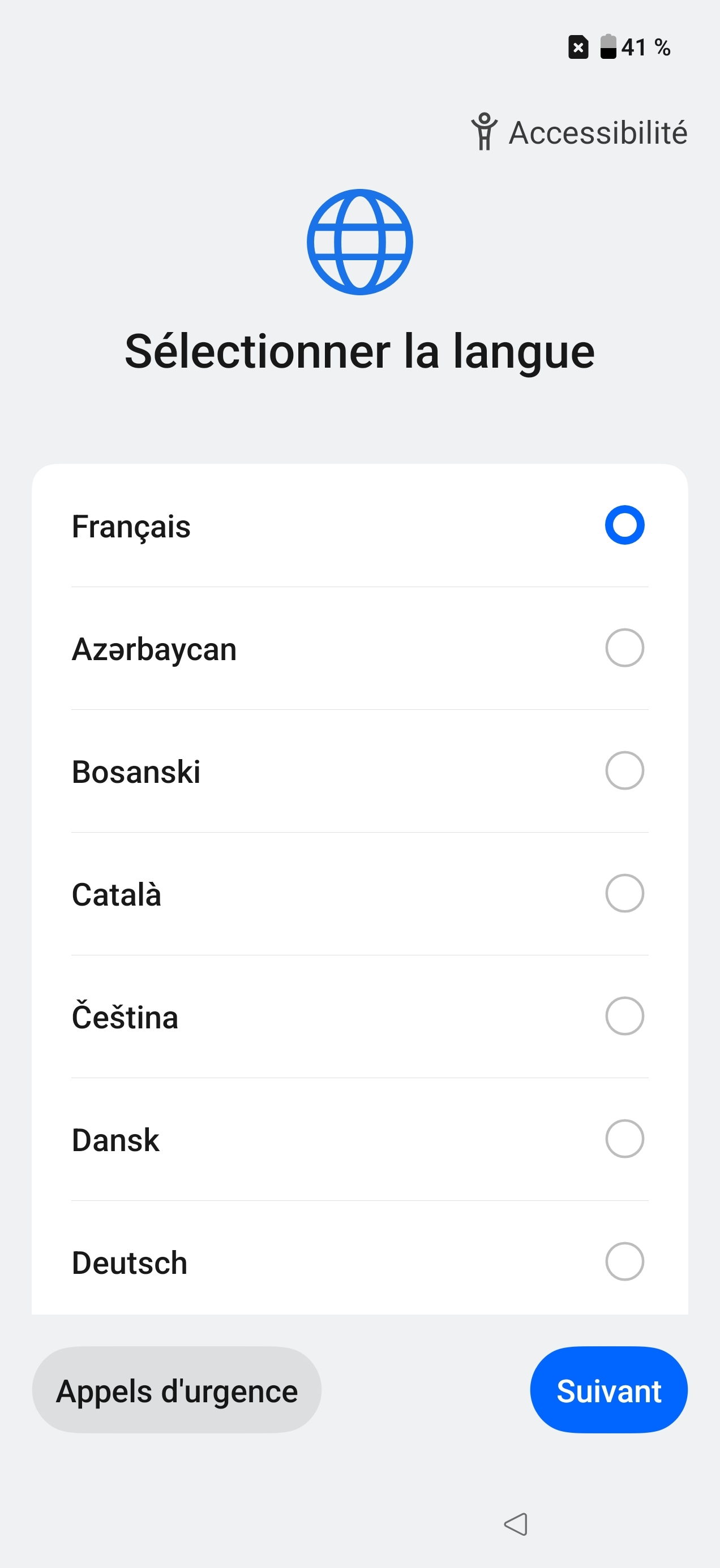720x1568 pixels.
Task: Select the Français radio button
Action: (624, 525)
